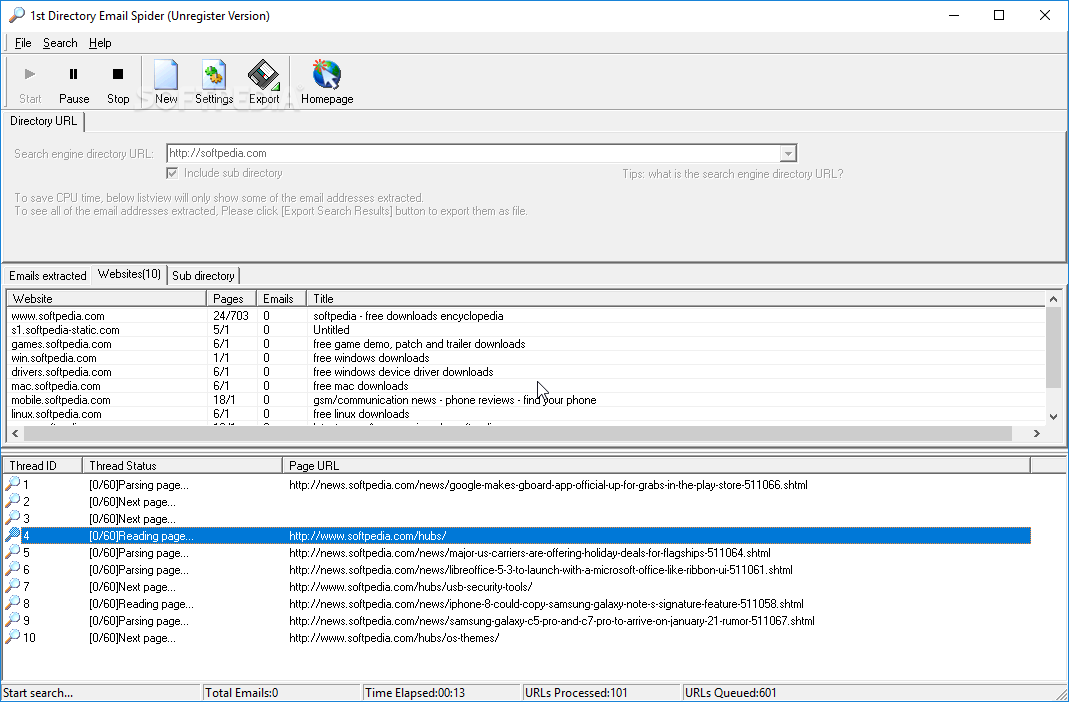Select the Websites(10) tab
This screenshot has width=1069, height=702.
tap(130, 274)
